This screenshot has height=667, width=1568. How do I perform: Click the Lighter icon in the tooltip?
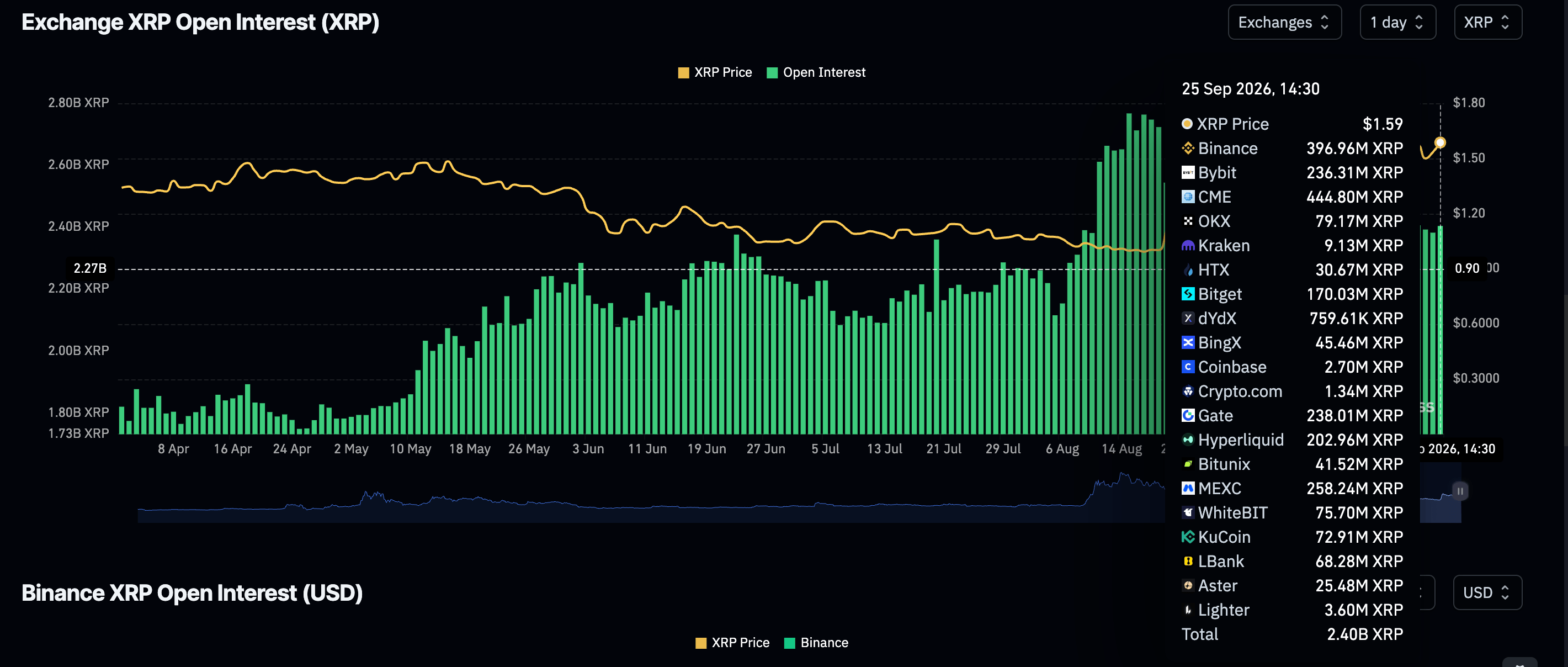pyautogui.click(x=1188, y=610)
